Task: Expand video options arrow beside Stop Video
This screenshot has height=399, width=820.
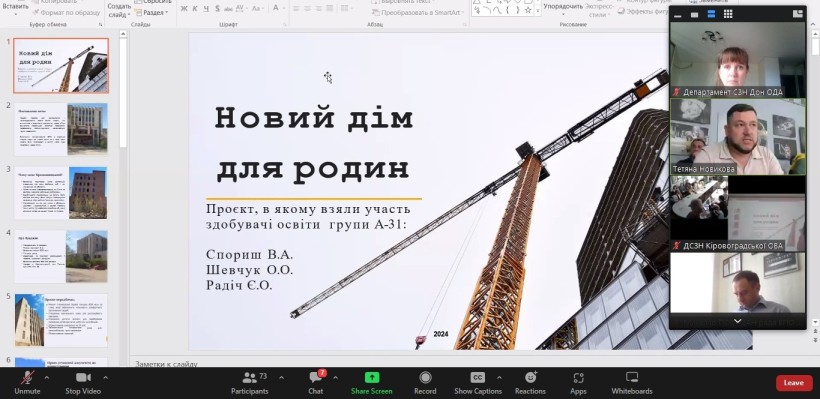Action: click(x=105, y=377)
